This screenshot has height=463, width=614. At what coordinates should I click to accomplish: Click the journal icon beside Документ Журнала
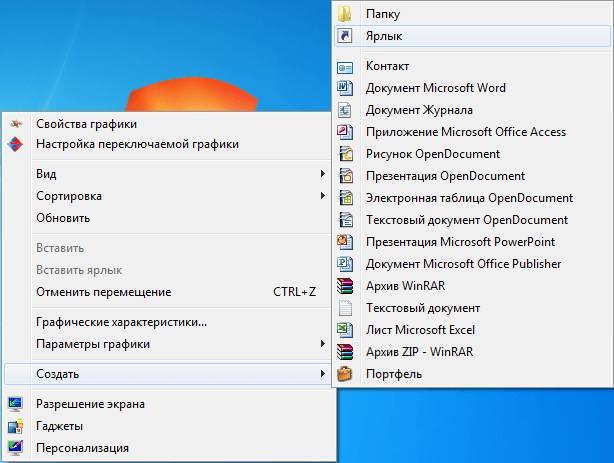point(345,110)
